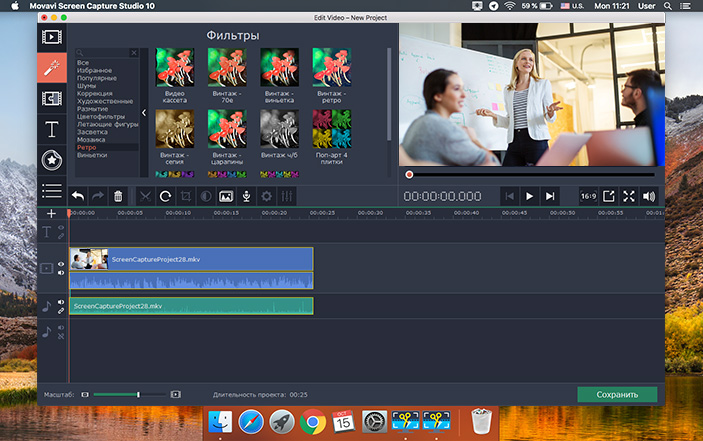Toggle link icon on titles track
Image resolution: width=703 pixels, height=441 pixels.
[61, 236]
